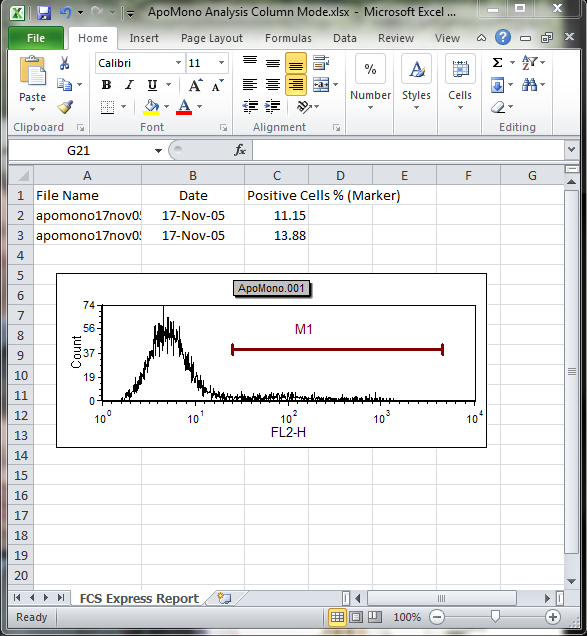Select cell C2 with value 11.15

click(276, 215)
